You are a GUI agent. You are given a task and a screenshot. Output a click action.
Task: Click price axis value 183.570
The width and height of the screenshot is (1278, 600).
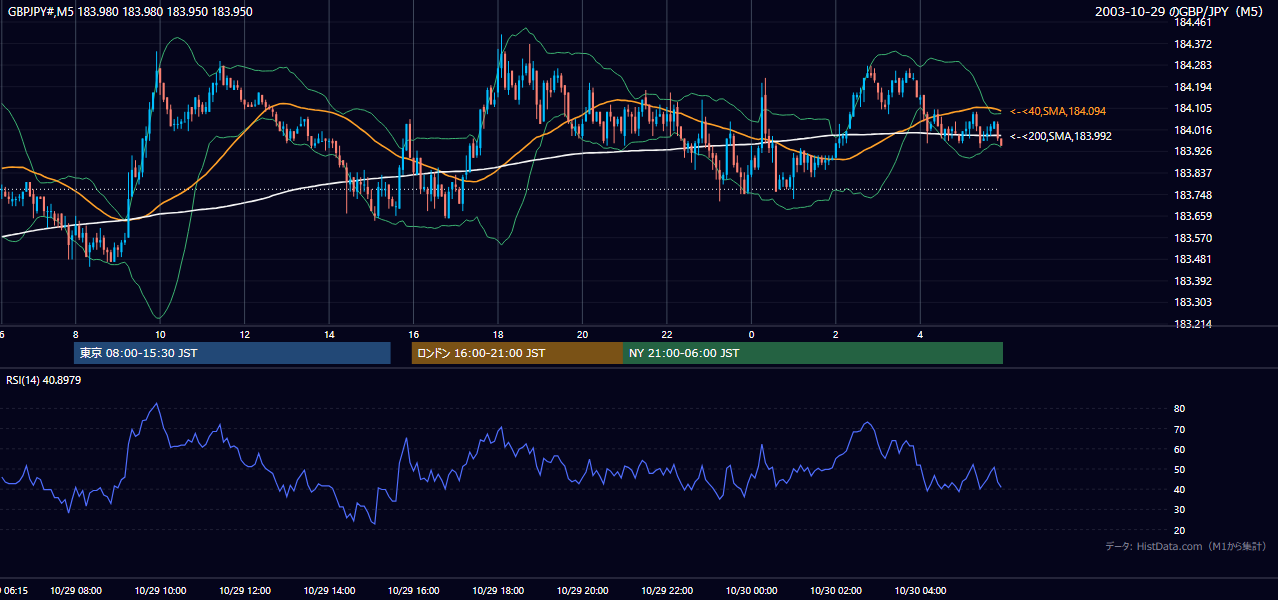point(1194,238)
